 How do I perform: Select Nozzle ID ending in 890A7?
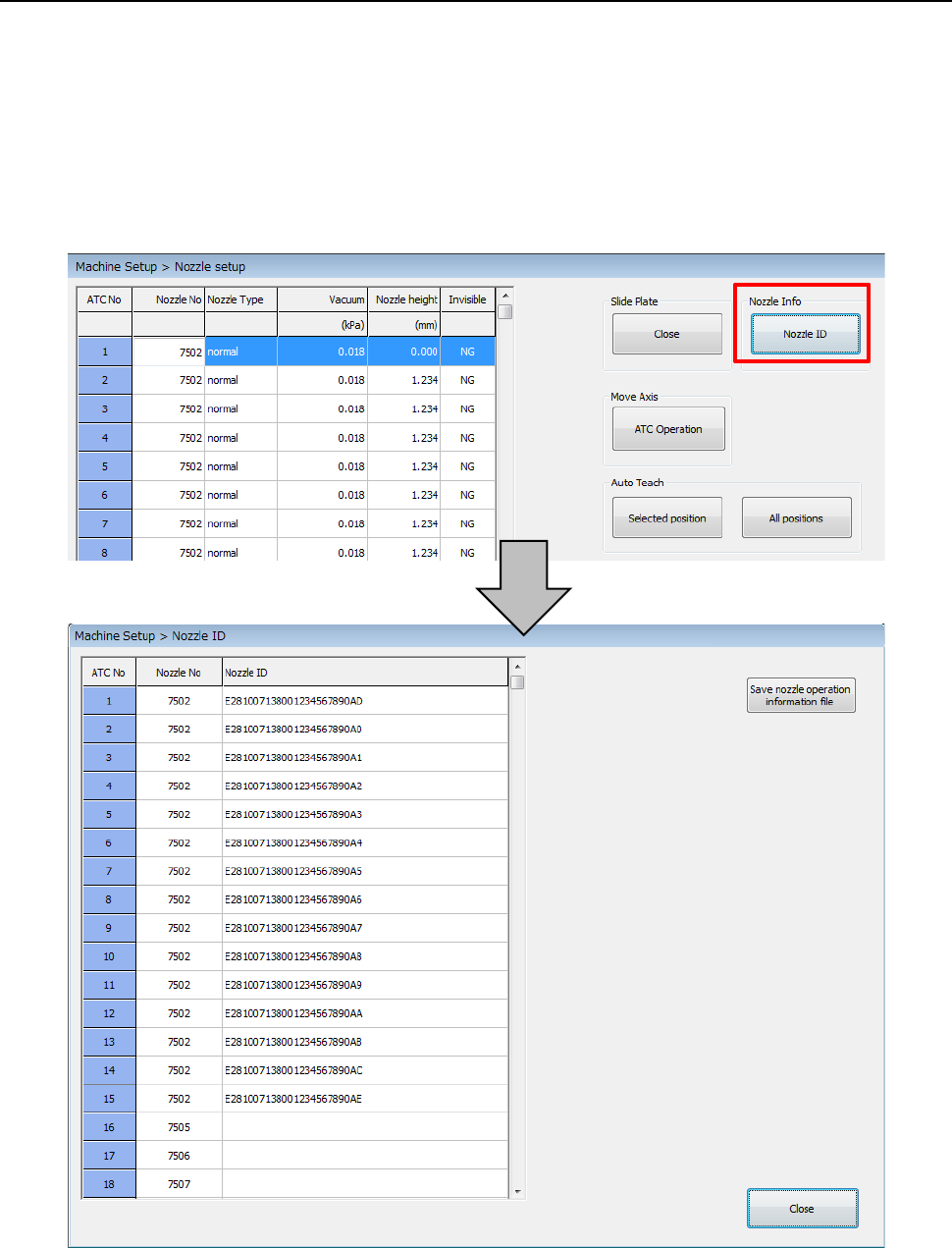point(365,928)
